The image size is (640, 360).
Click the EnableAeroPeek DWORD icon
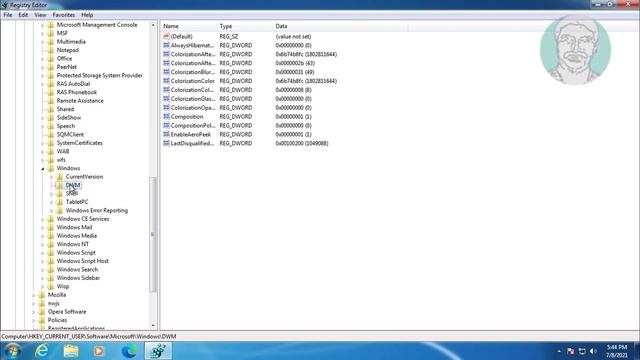click(166, 134)
